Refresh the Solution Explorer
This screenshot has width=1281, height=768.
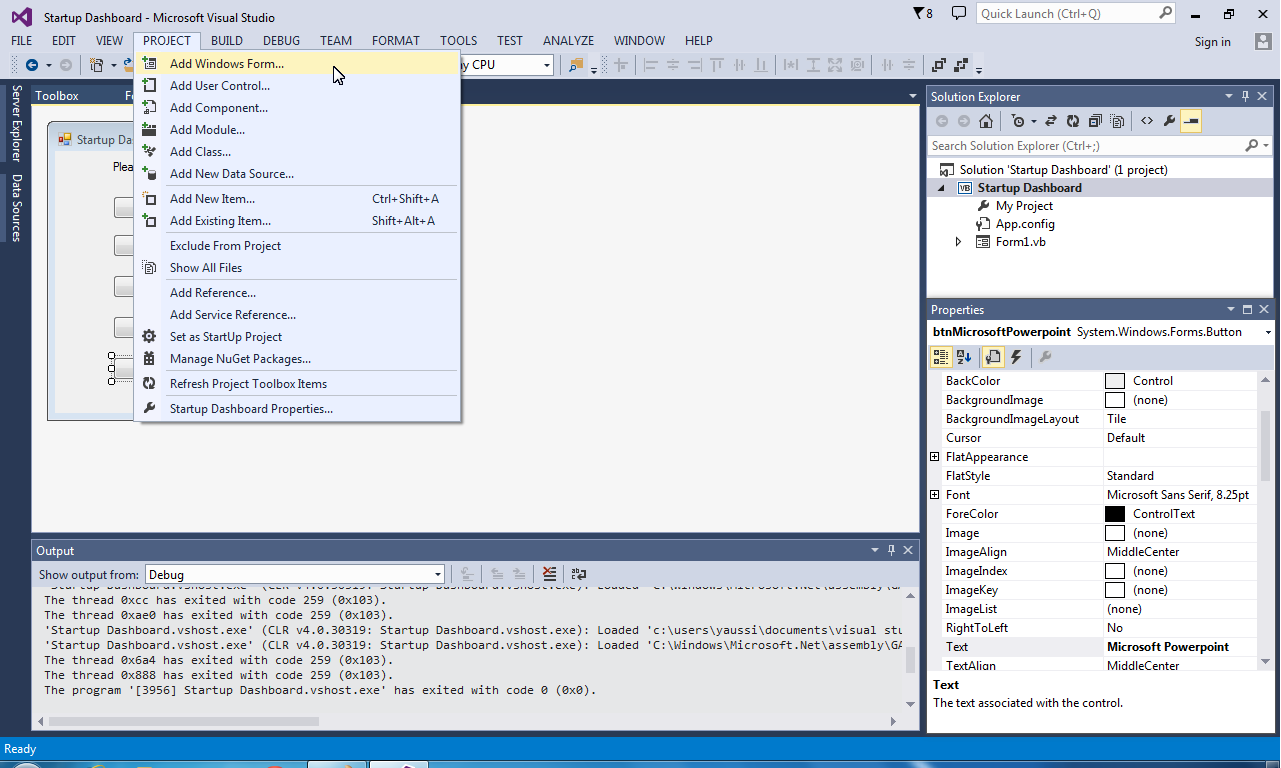(x=1073, y=121)
